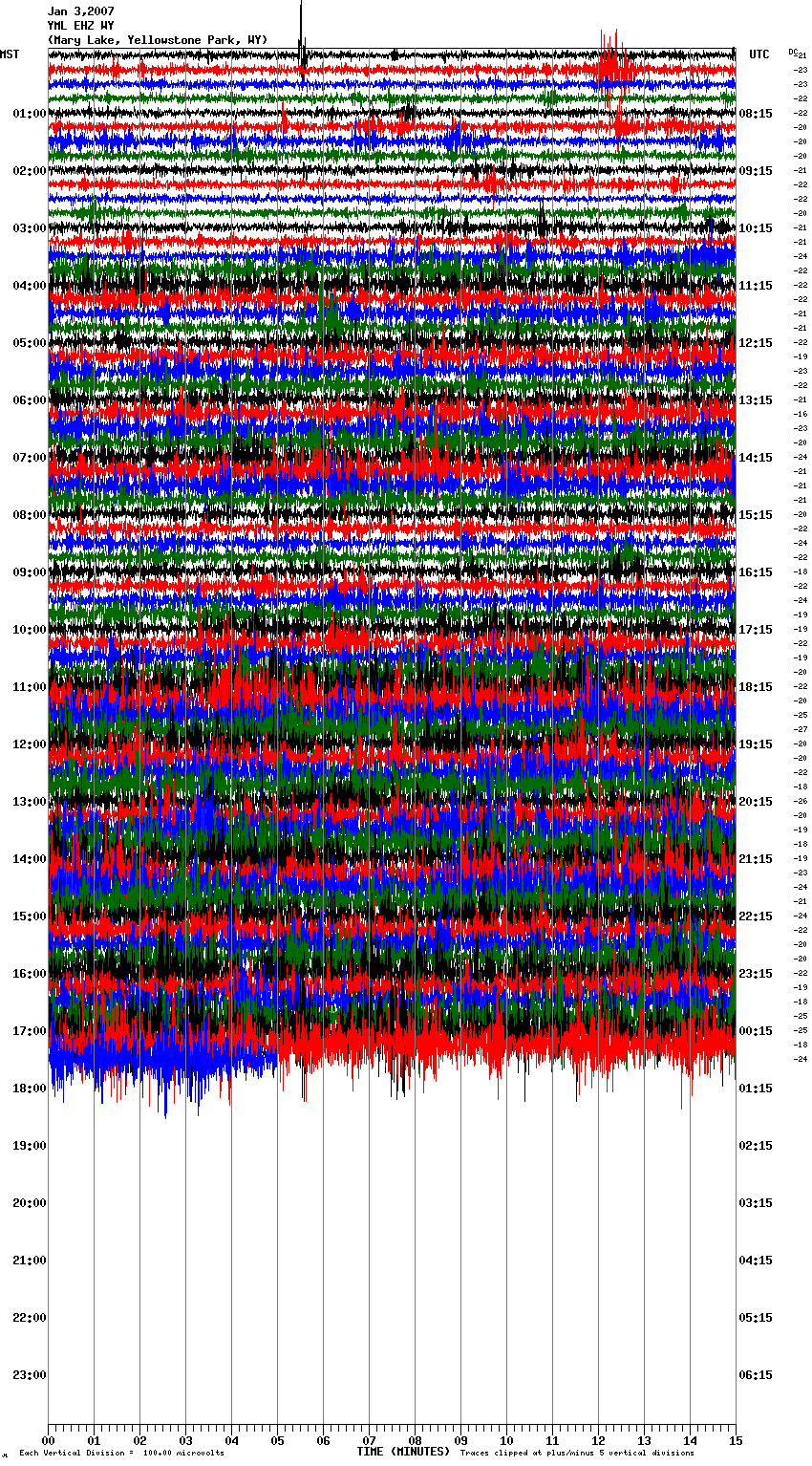Click minute label '05' on the bottom axis
Image resolution: width=812 pixels, height=1466 pixels.
click(277, 1440)
